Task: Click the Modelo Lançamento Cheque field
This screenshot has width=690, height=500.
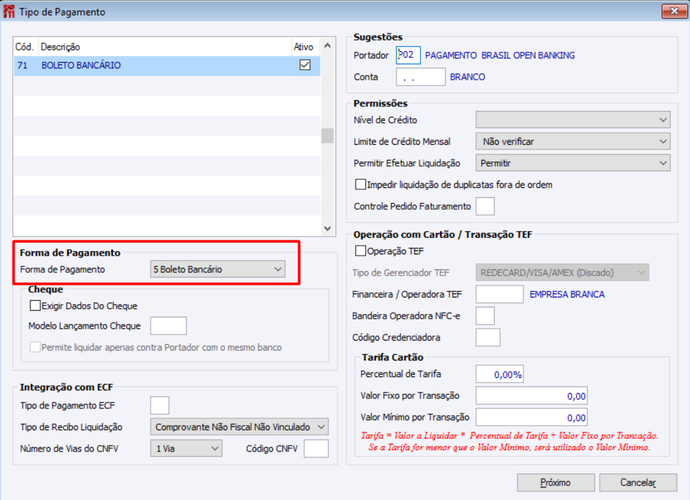Action: click(169, 326)
